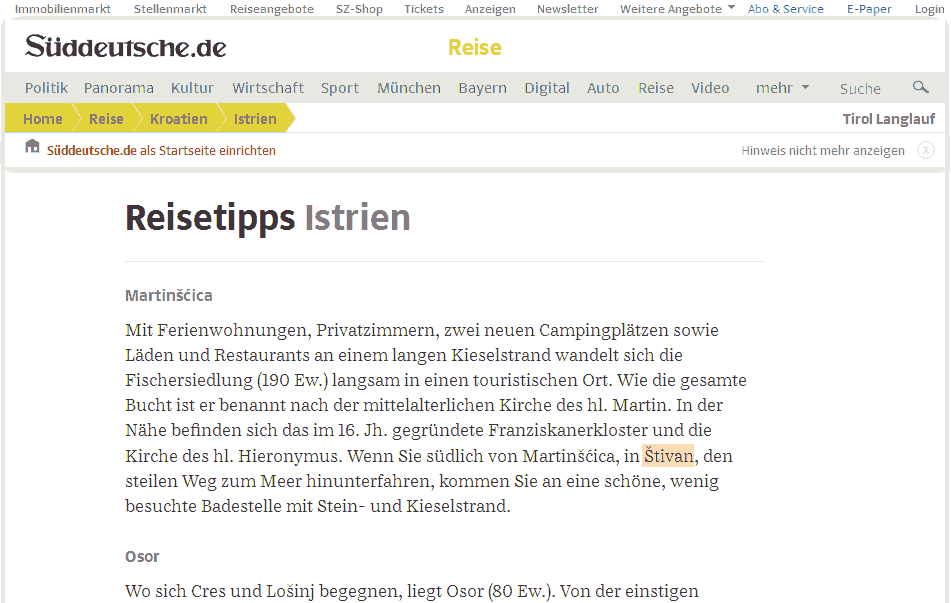Dismiss the hint with the circled X

(x=926, y=150)
